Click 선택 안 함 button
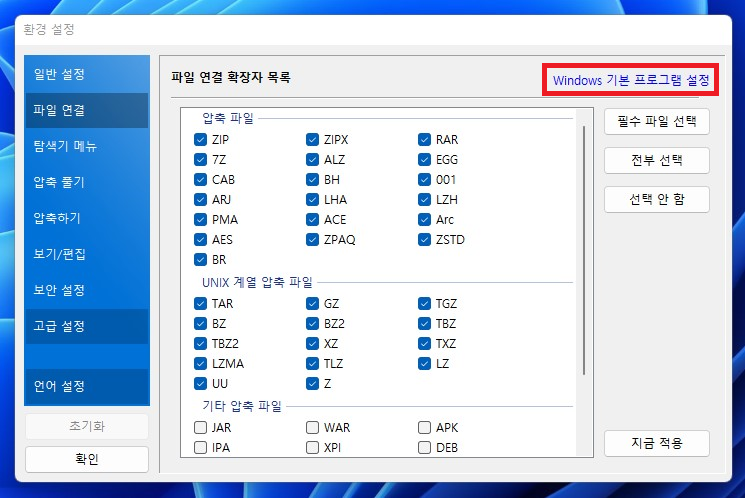745x498 pixels. pyautogui.click(x=657, y=199)
